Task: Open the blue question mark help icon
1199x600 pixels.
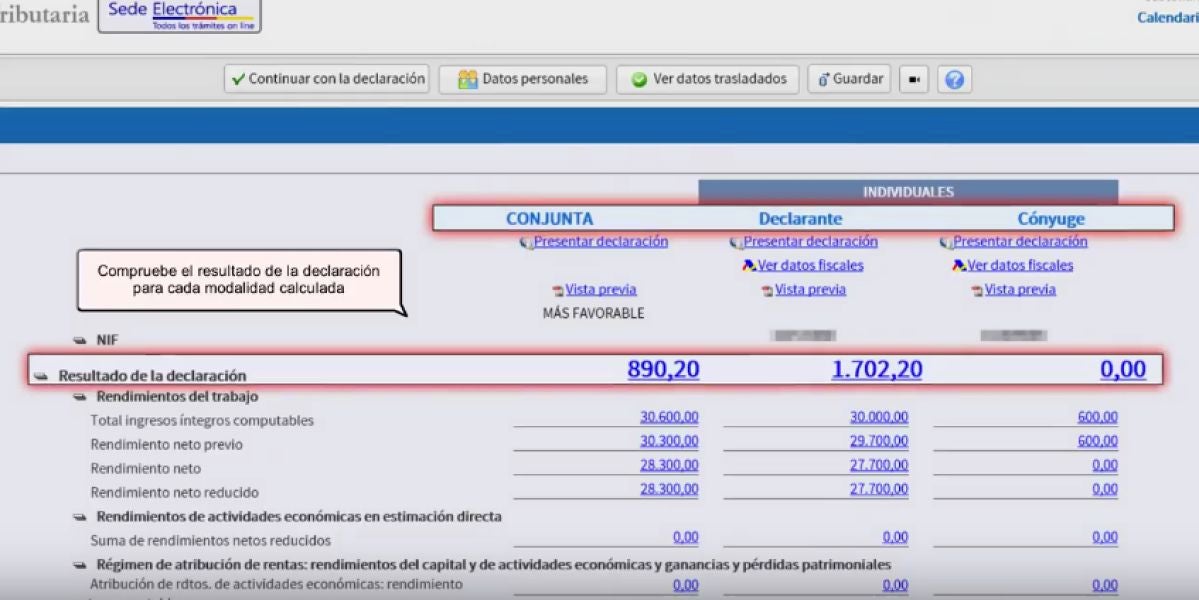Action: [x=954, y=79]
